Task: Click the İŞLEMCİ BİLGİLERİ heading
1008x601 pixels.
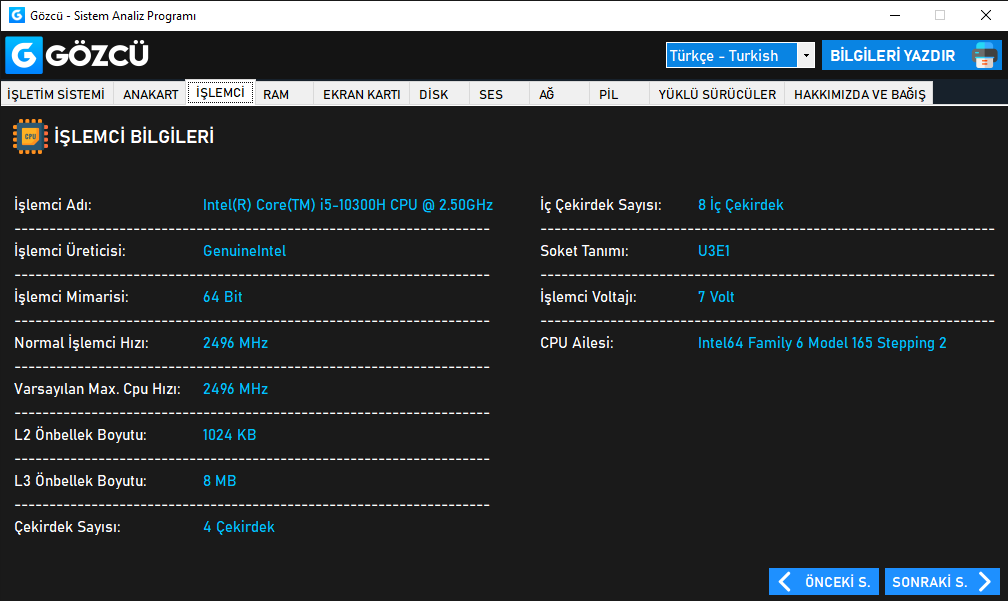Action: click(134, 136)
